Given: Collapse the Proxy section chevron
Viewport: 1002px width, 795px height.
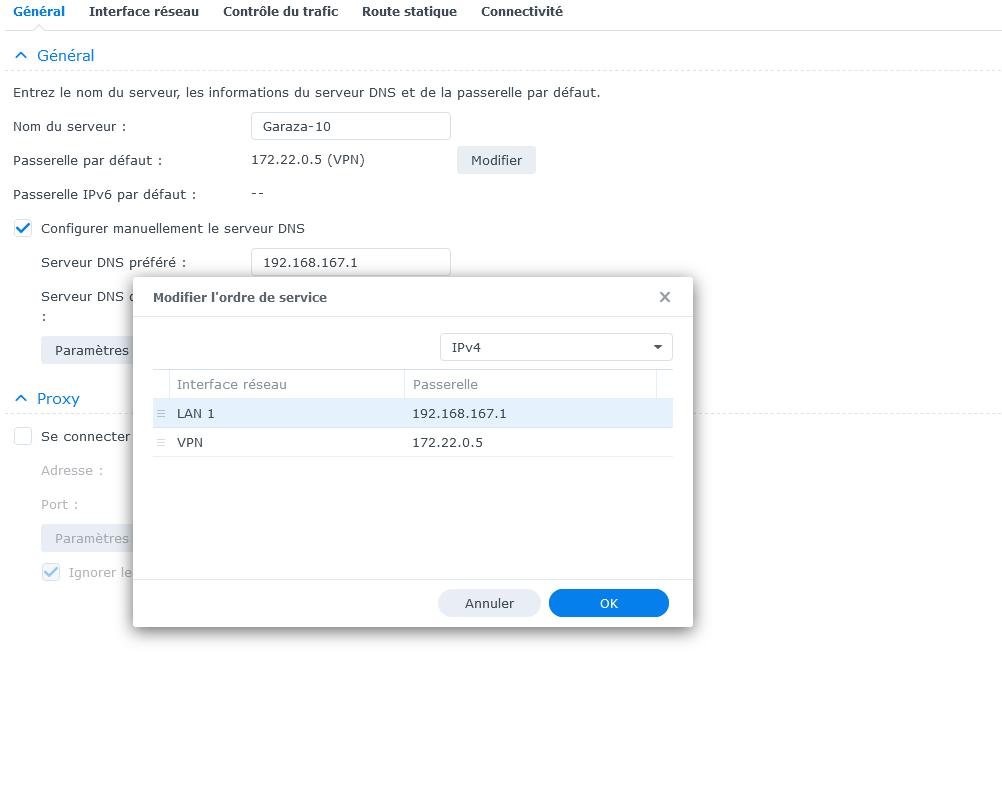Looking at the screenshot, I should [21, 398].
